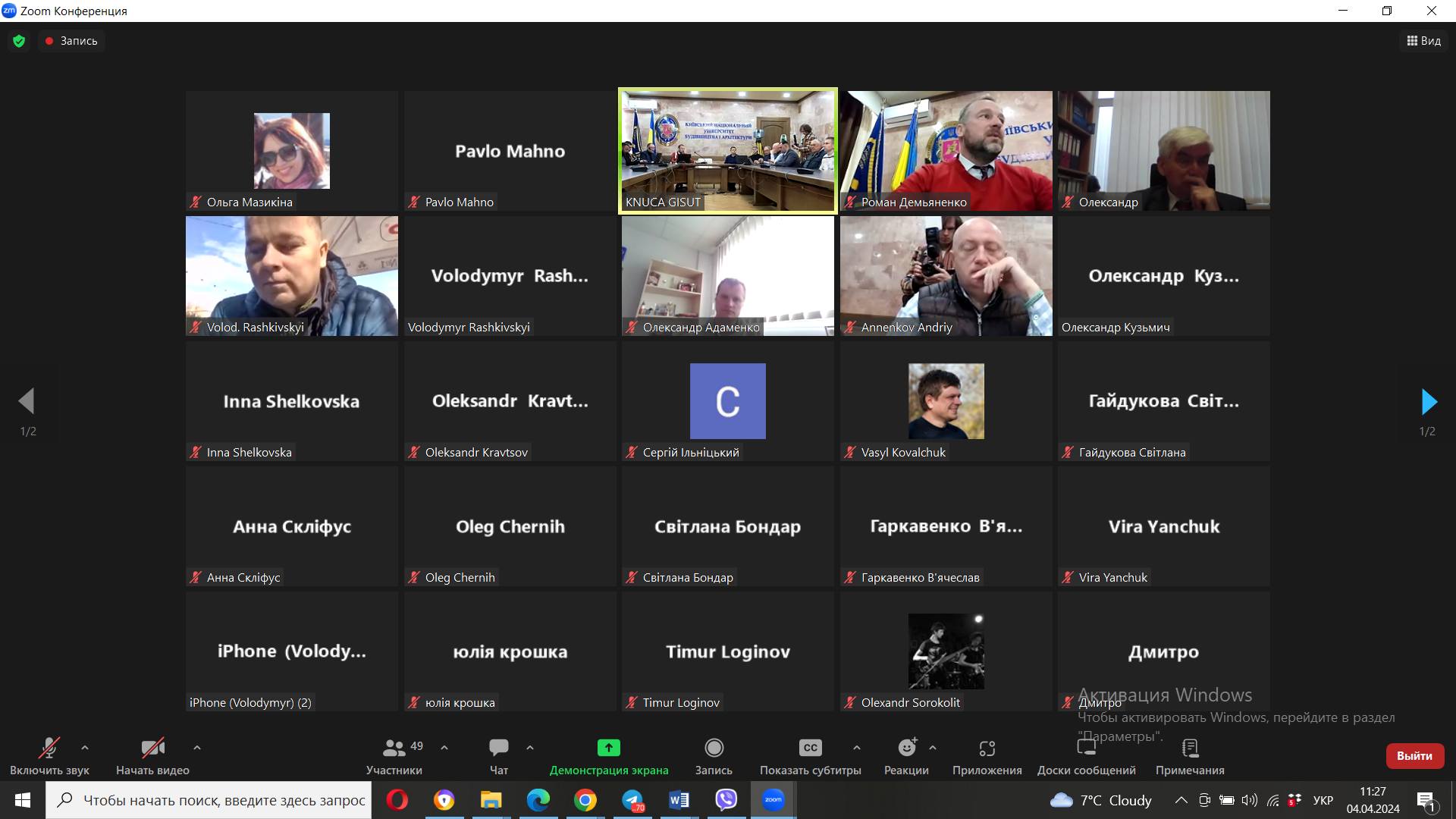The width and height of the screenshot is (1456, 819).
Task: Select Олександр Адаменко video tile
Action: (728, 276)
